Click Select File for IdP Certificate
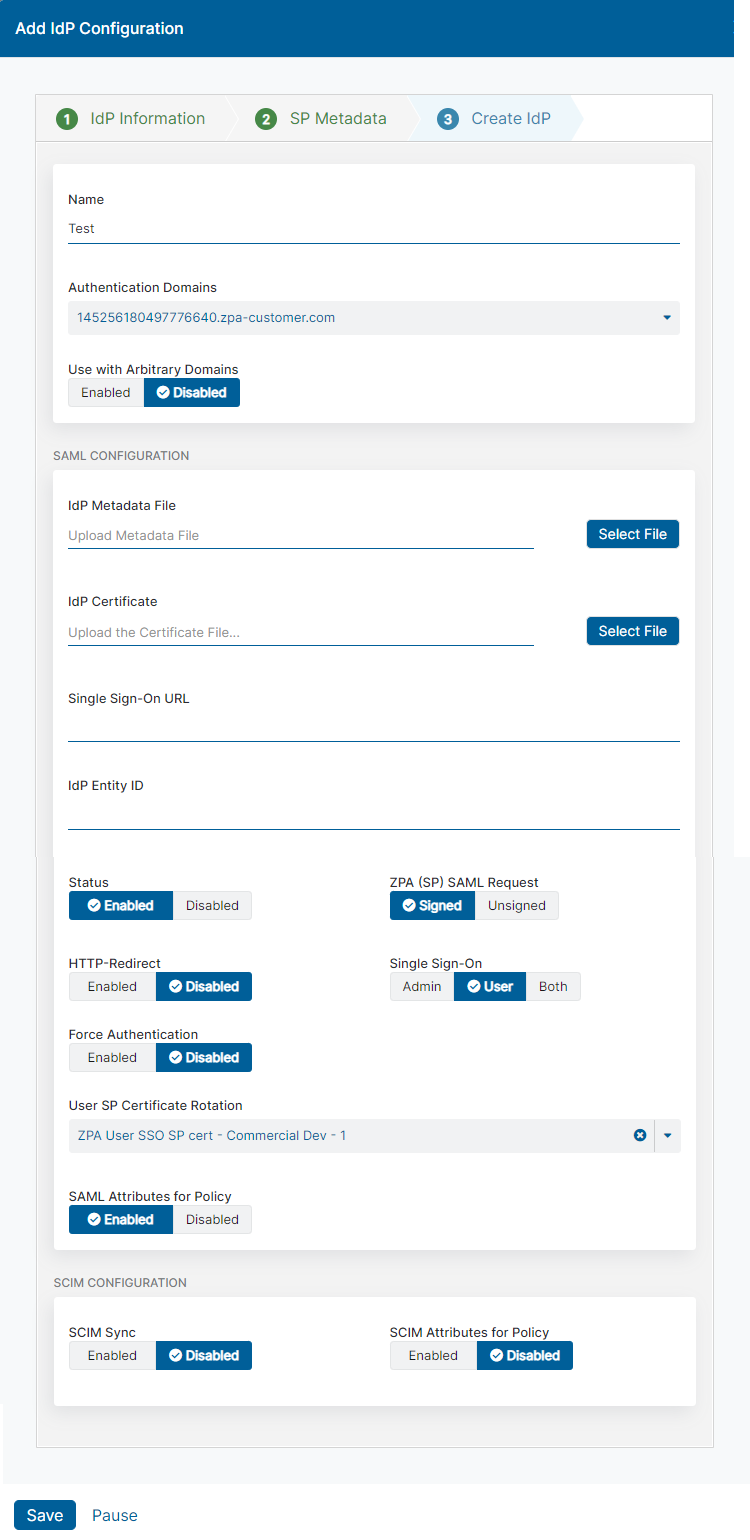Image resolution: width=750 pixels, height=1540 pixels. tap(632, 631)
